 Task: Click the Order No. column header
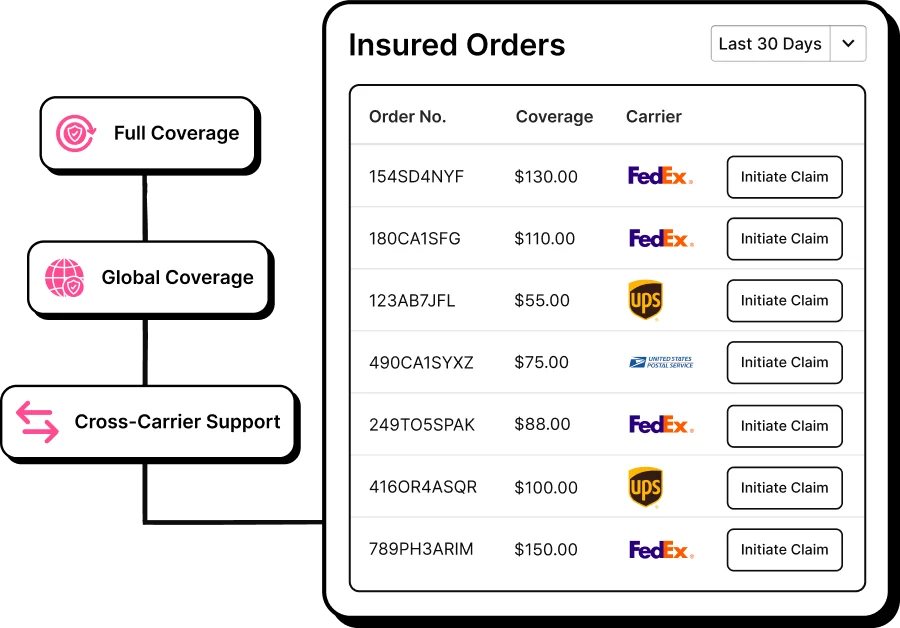pyautogui.click(x=408, y=117)
